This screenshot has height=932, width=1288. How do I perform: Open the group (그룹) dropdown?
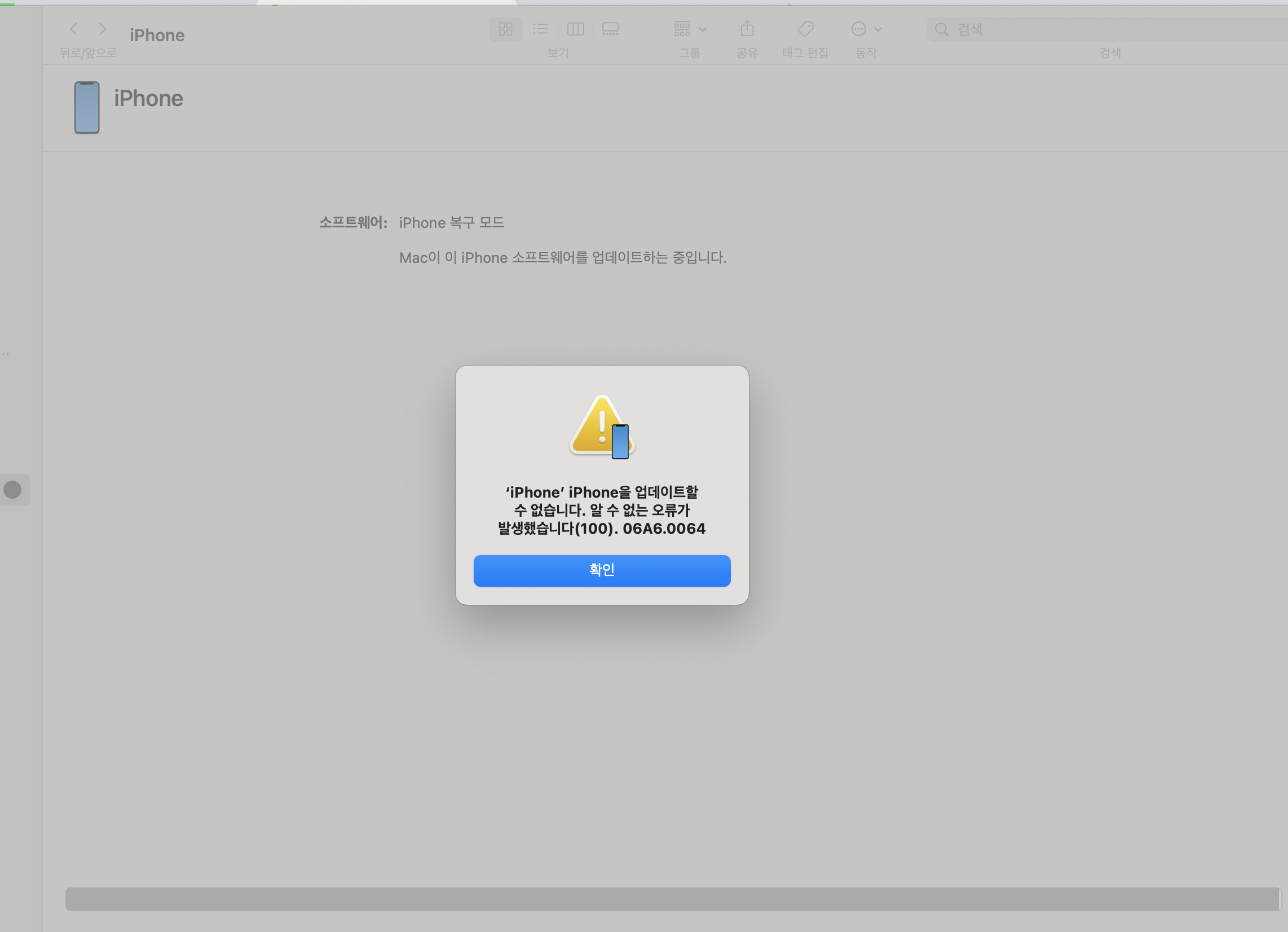[x=682, y=28]
